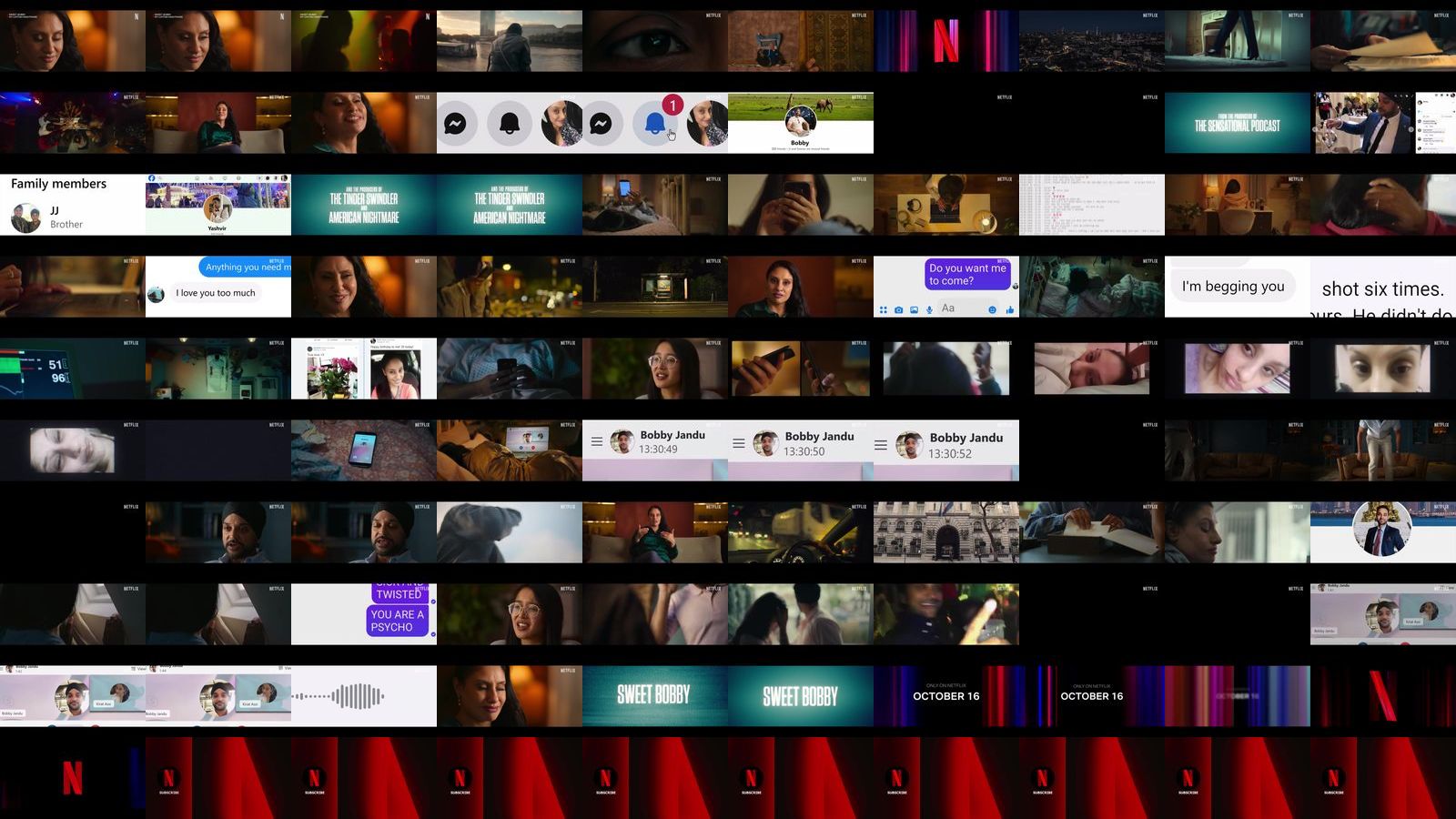This screenshot has width=1456, height=819.
Task: Select the bedroom frame with glowing blue phone
Action: tap(655, 205)
